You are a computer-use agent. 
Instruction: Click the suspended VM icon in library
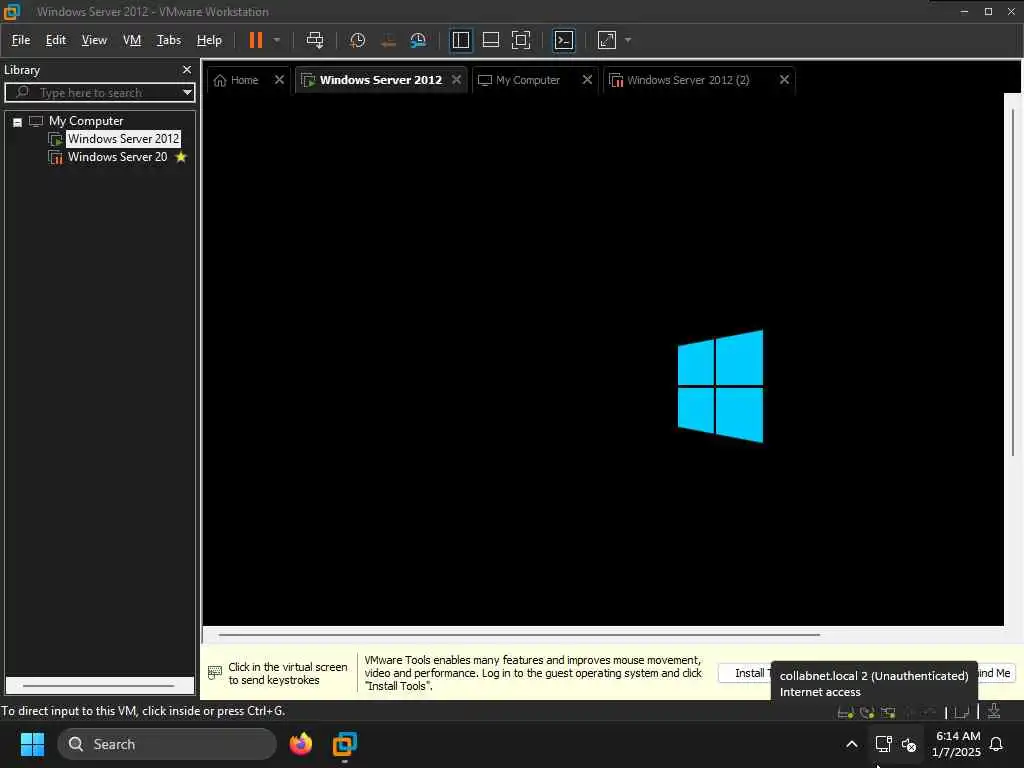(56, 157)
